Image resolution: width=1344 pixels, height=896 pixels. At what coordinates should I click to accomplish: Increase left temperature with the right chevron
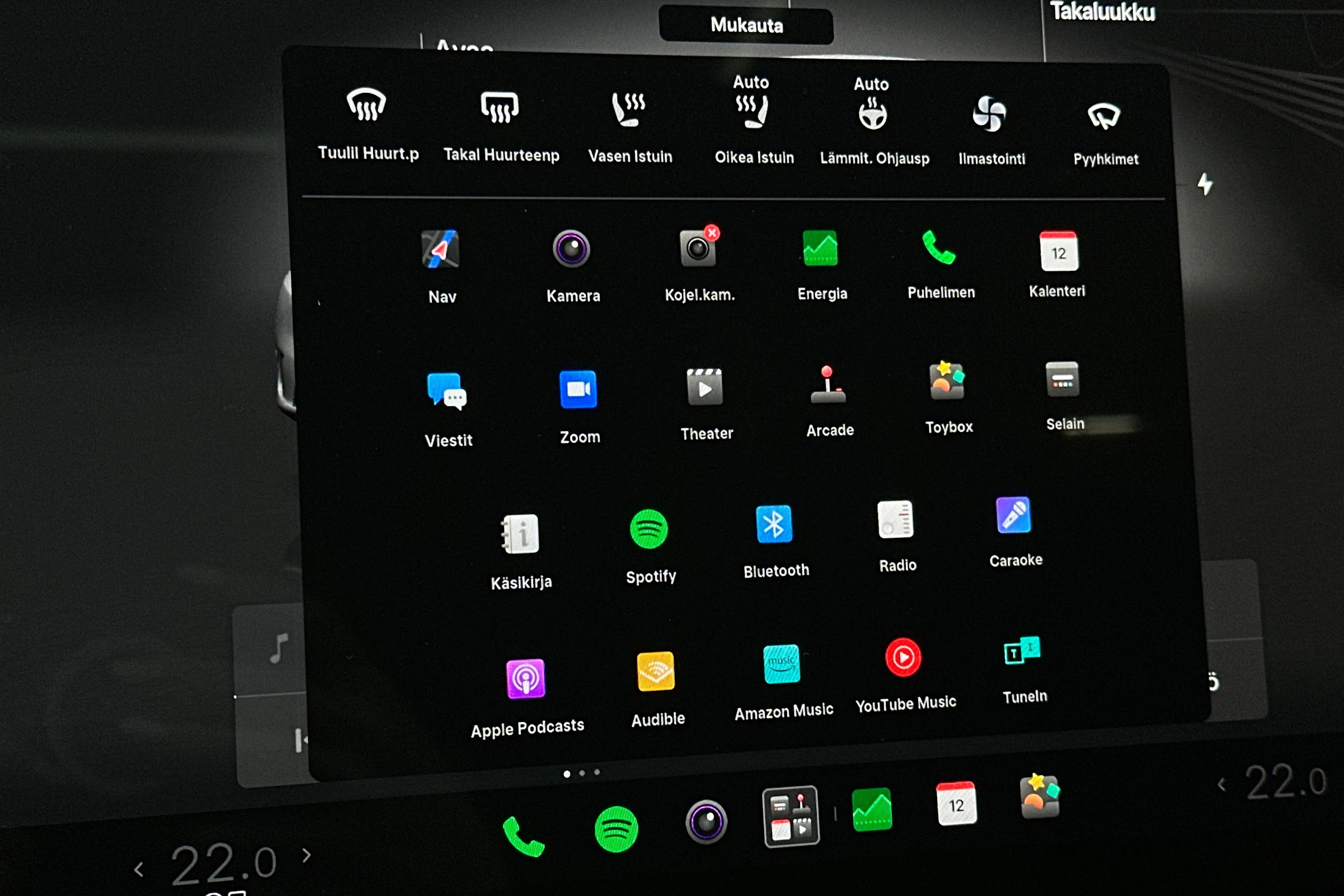(x=307, y=856)
